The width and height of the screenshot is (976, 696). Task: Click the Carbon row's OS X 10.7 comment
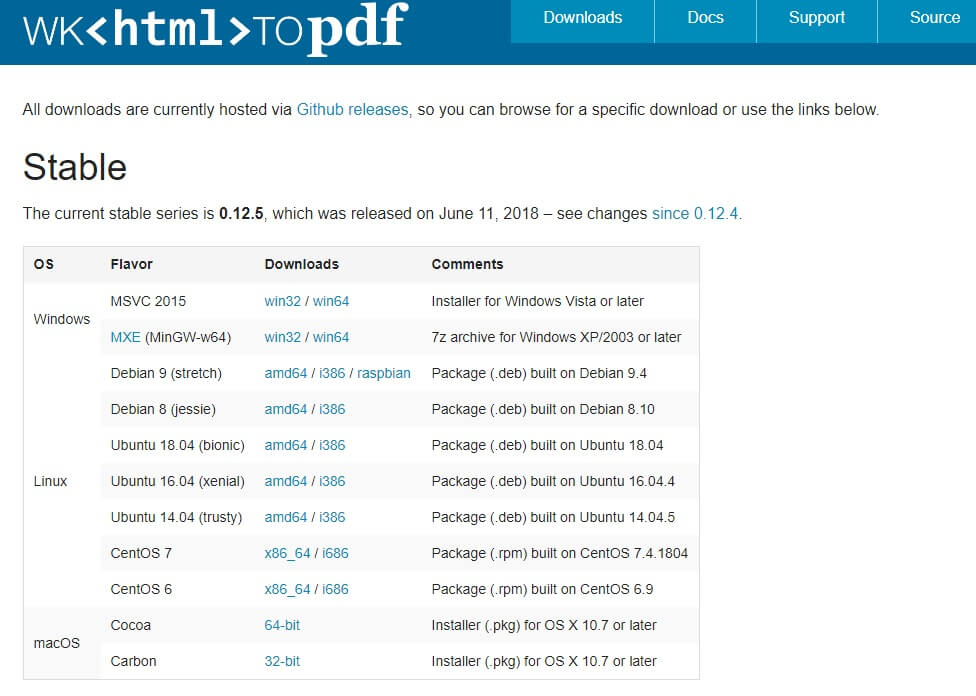point(544,662)
